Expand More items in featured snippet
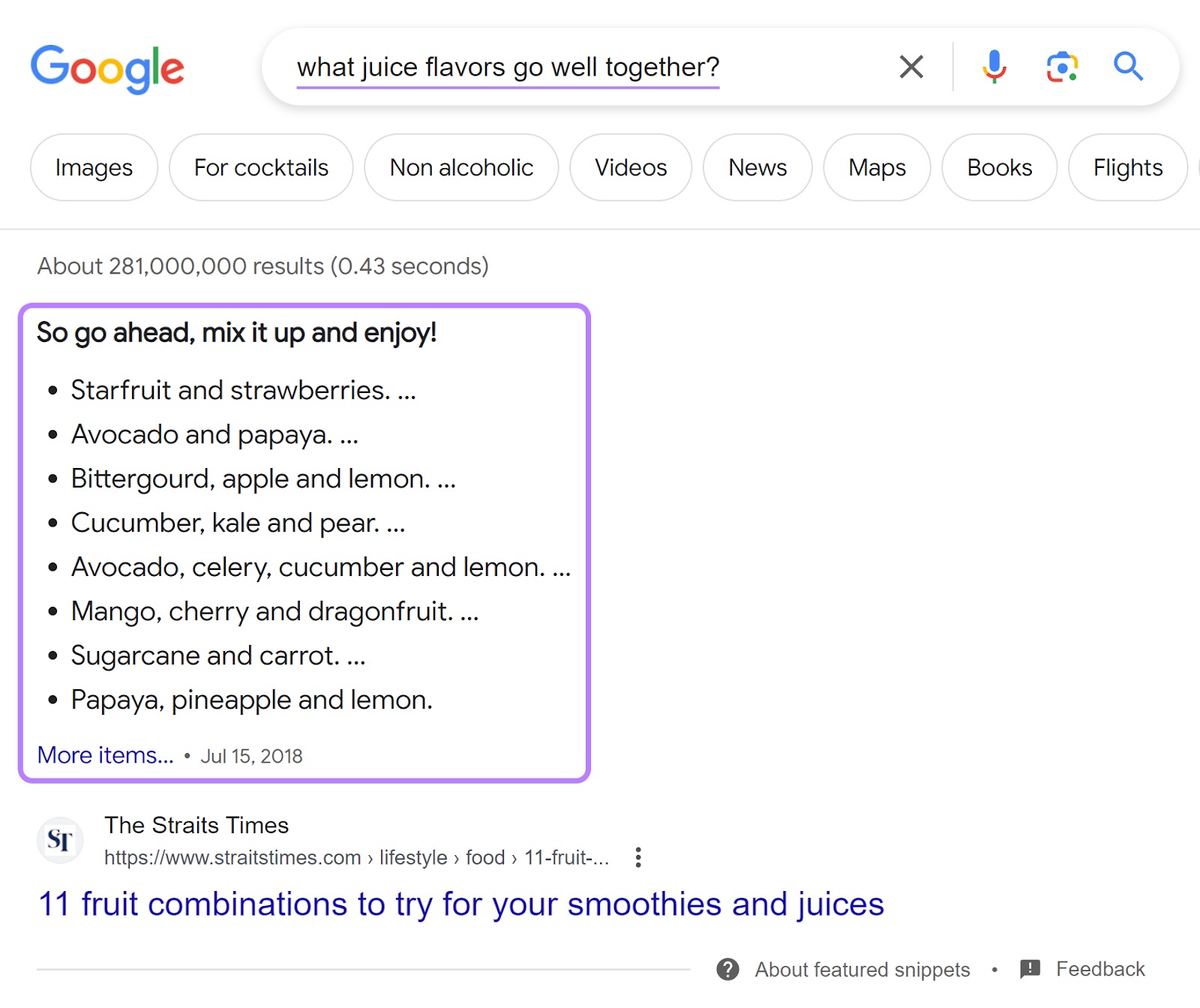This screenshot has width=1200, height=1008. pos(105,755)
